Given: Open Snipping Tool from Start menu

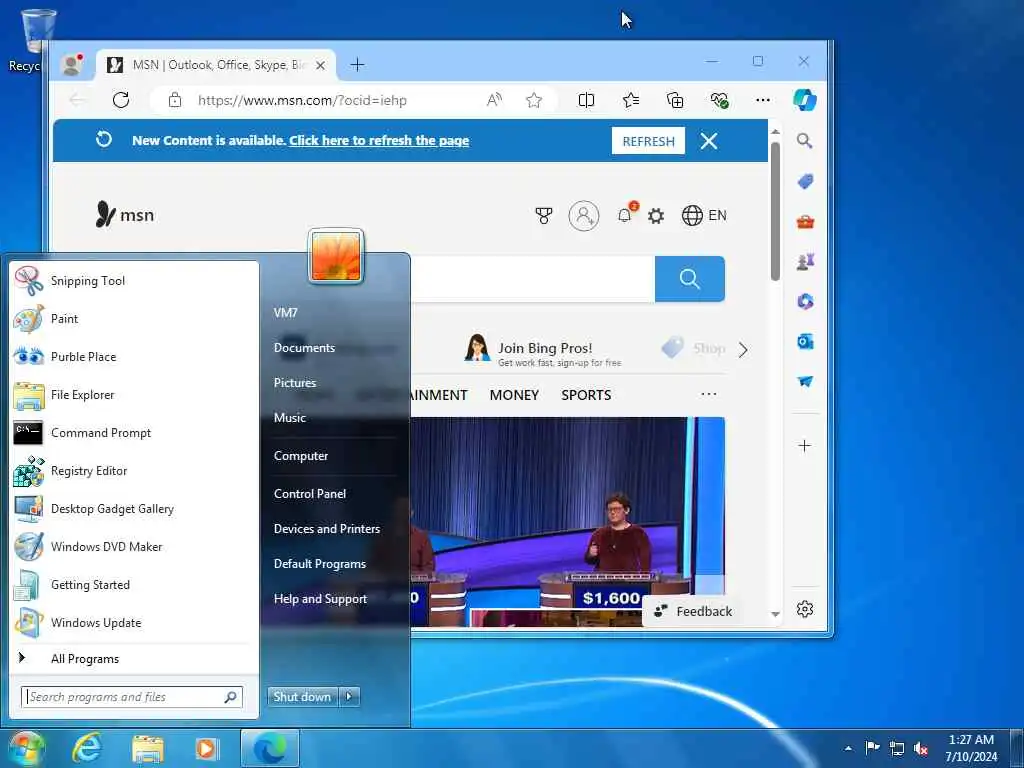Looking at the screenshot, I should tap(134, 281).
